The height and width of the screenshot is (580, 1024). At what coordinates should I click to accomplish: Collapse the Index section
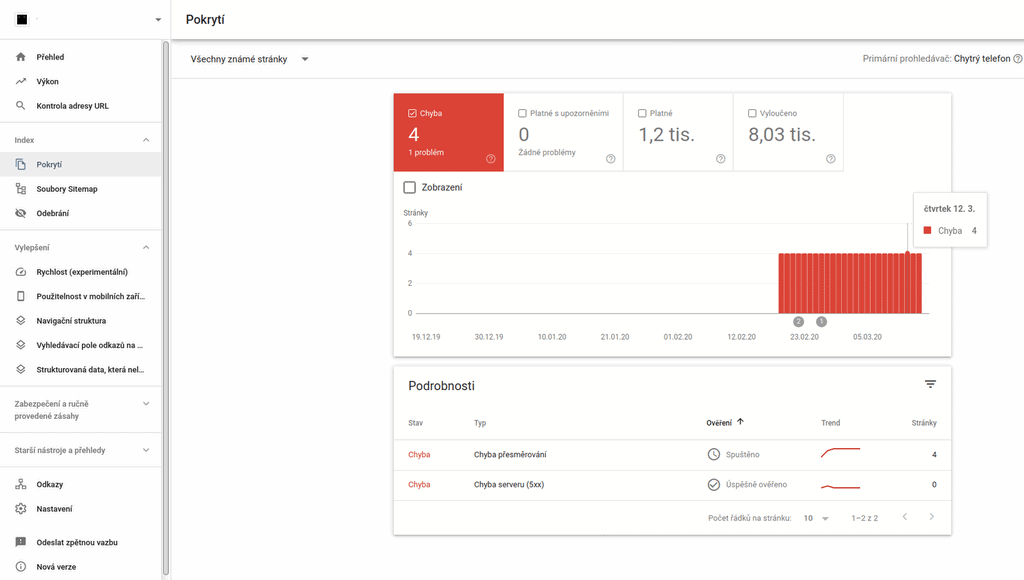[x=146, y=140]
